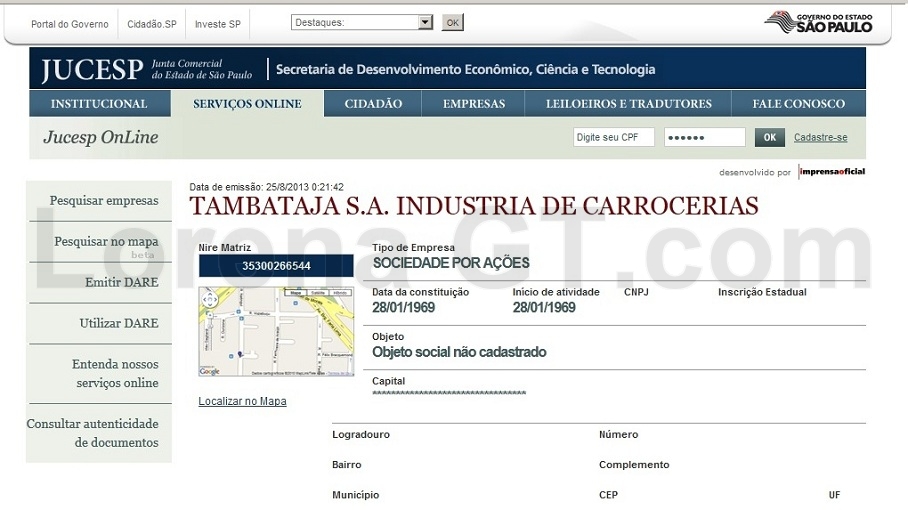Open the Serviços Online tab

(247, 104)
